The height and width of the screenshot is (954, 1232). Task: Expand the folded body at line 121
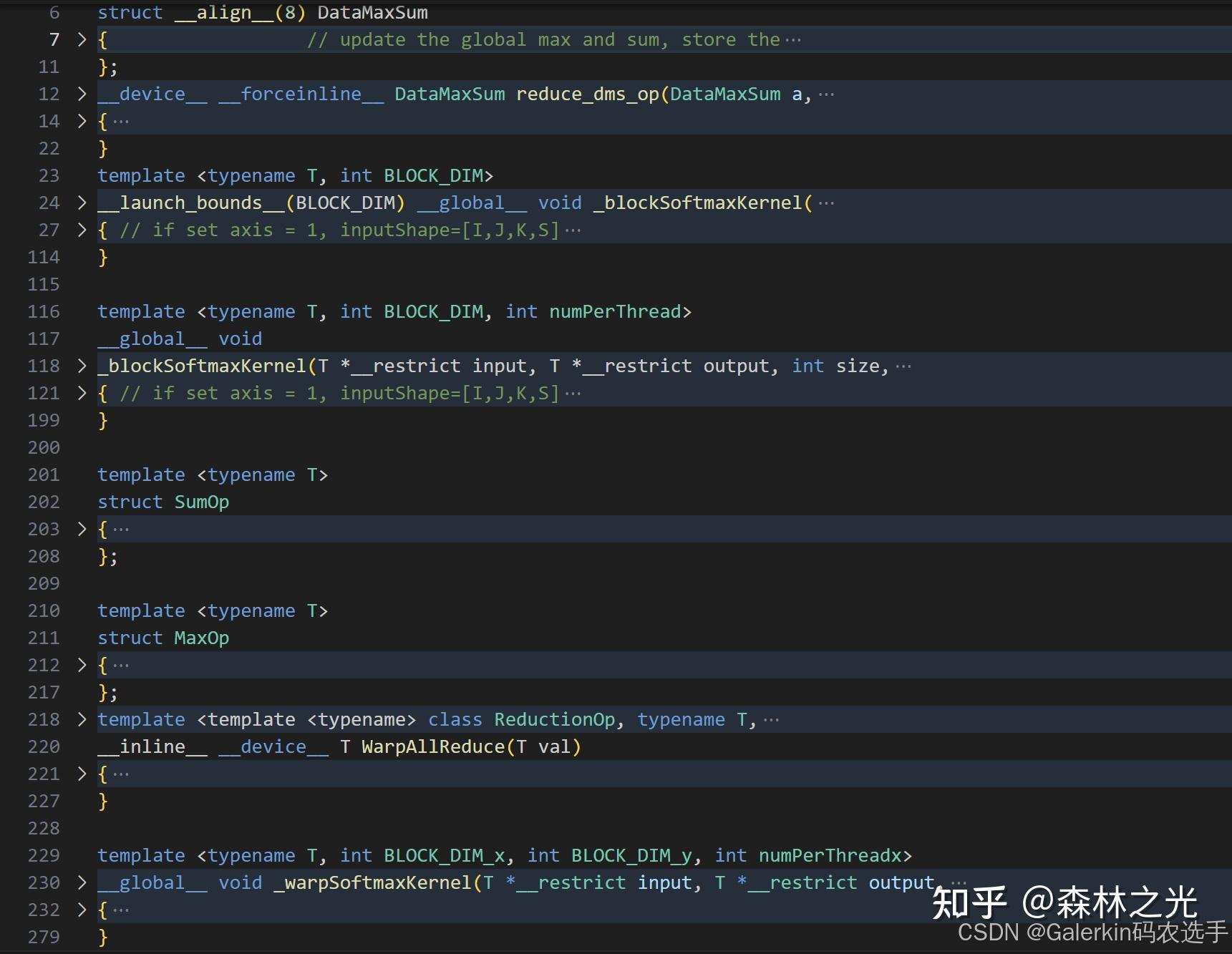click(81, 393)
